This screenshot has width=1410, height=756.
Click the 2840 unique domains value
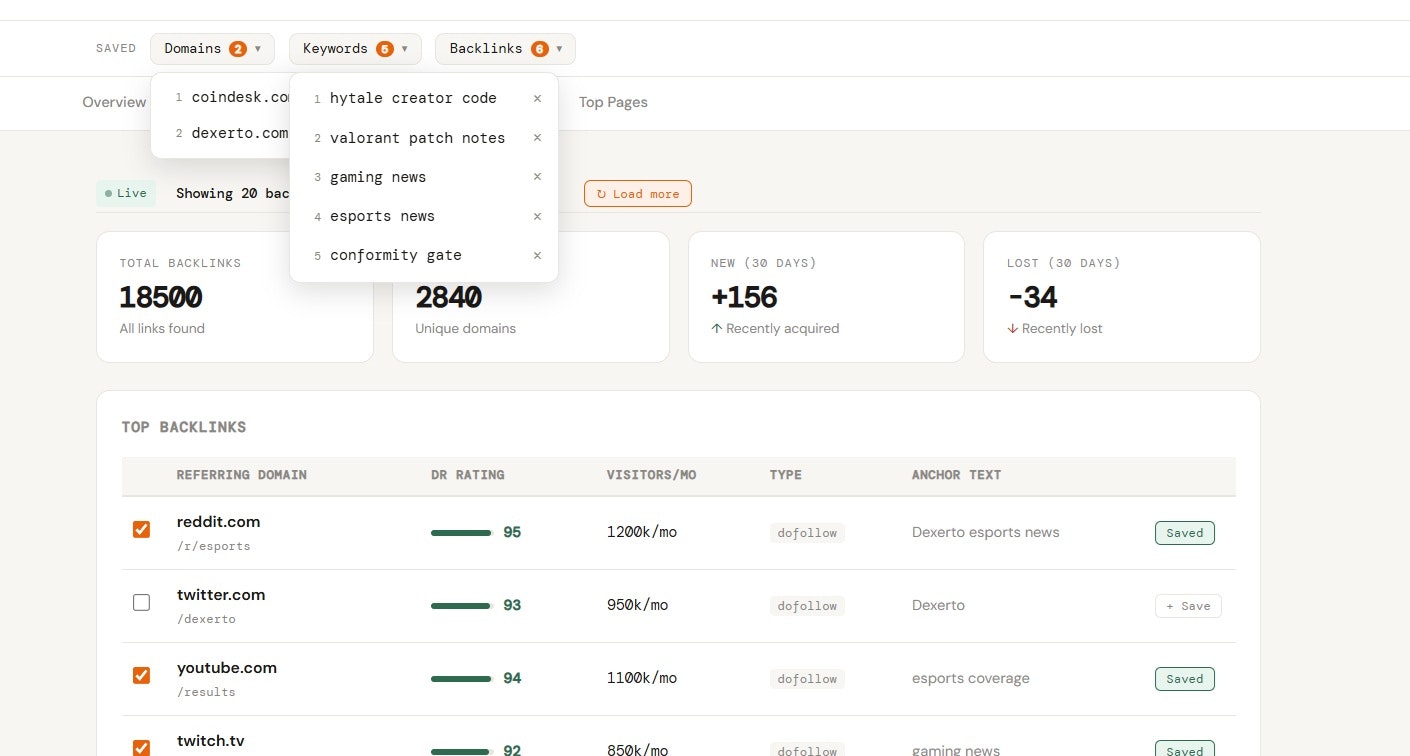tap(449, 297)
